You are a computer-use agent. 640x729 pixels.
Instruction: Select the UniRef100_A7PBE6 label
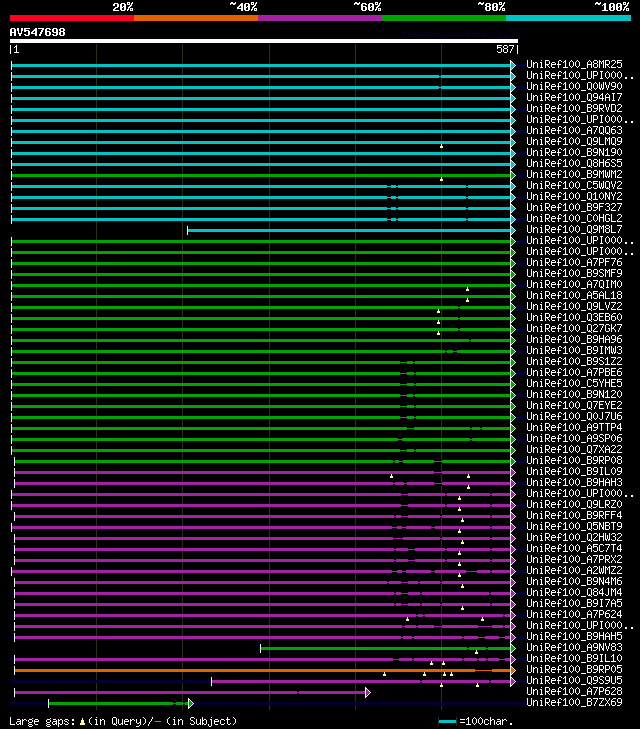tap(574, 372)
